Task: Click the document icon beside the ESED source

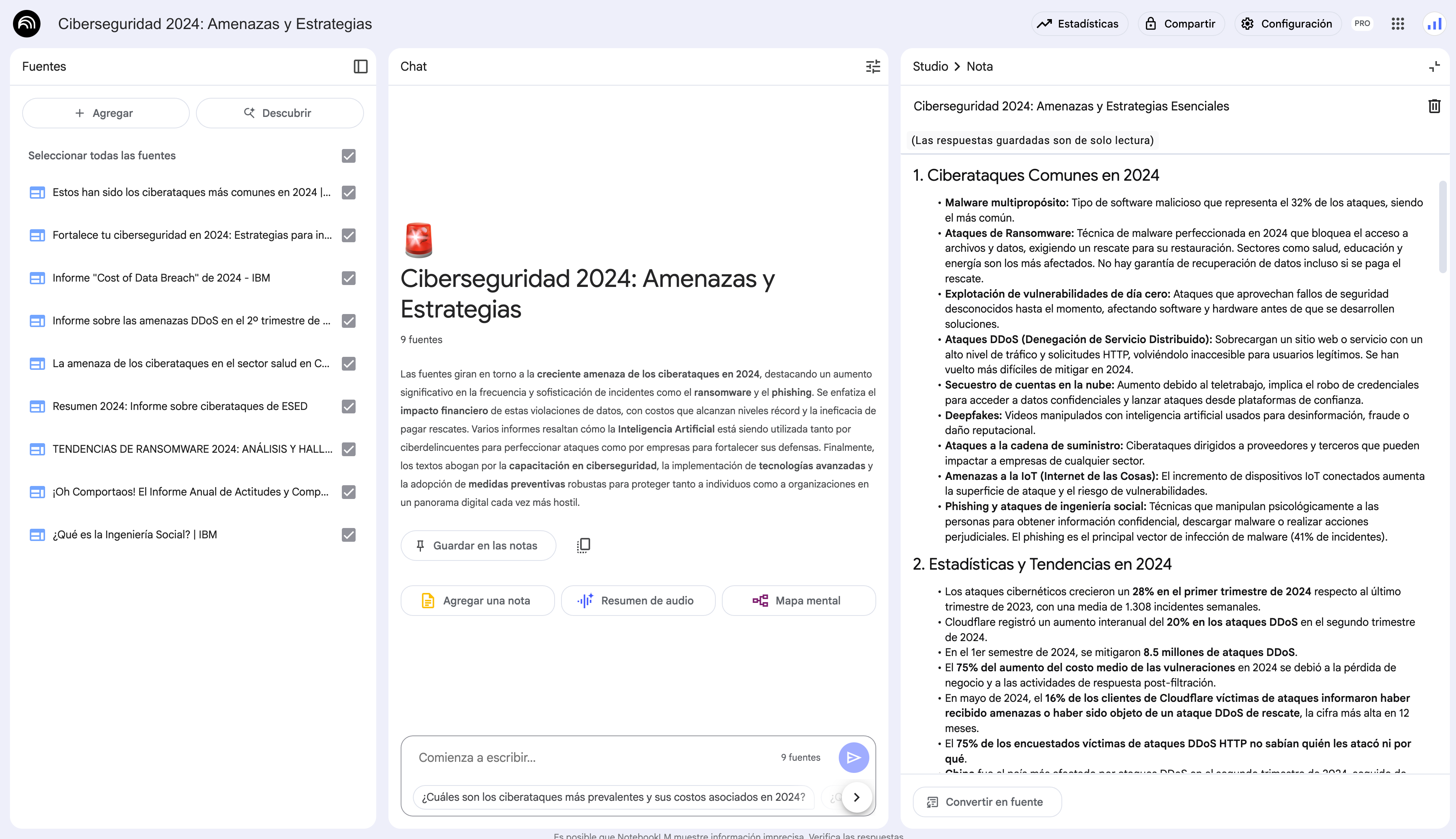Action: click(37, 406)
